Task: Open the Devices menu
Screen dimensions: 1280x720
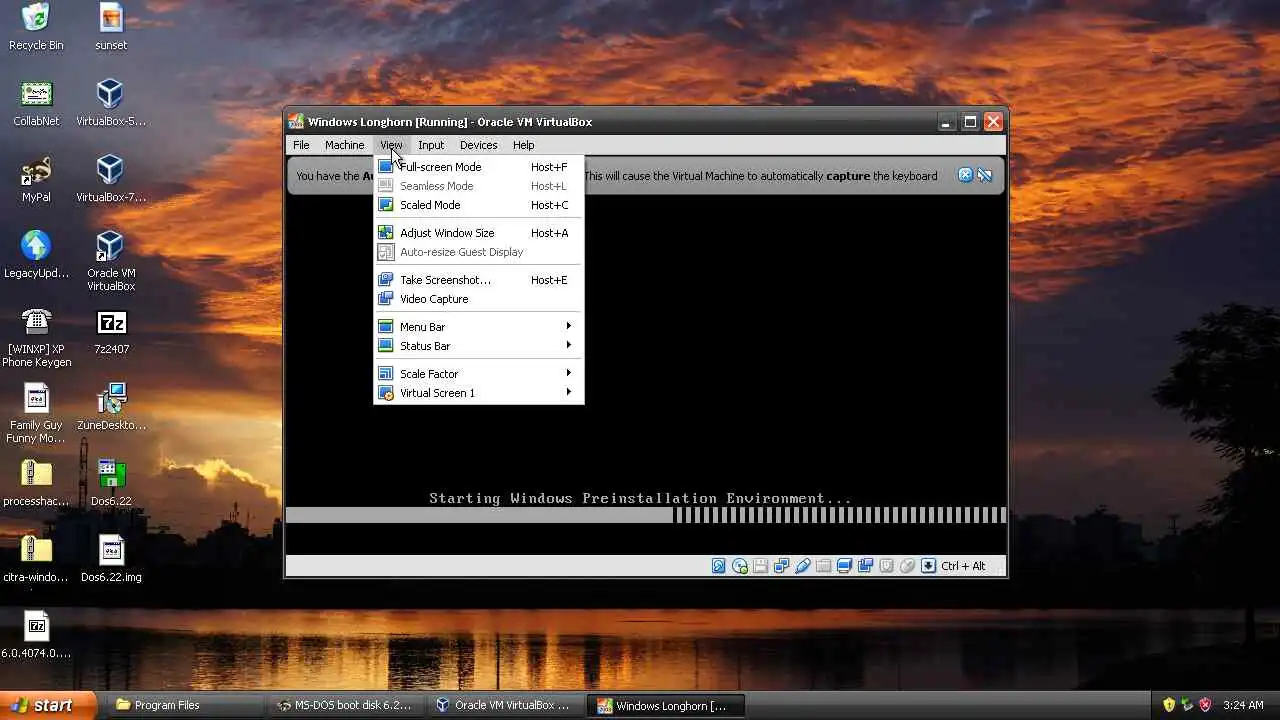Action: point(478,145)
